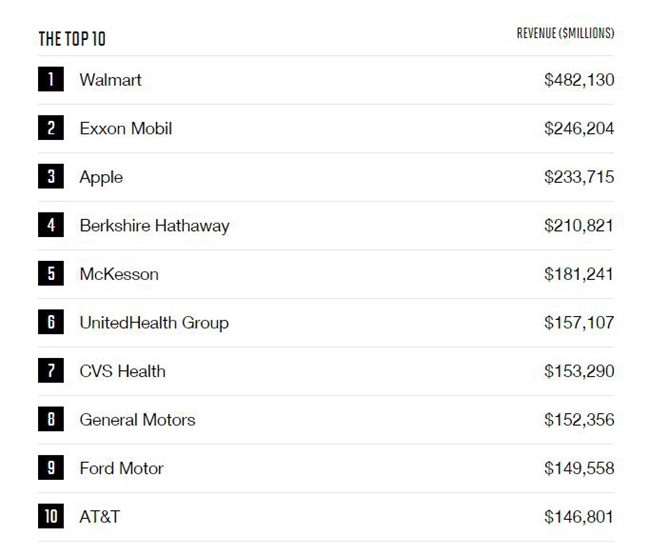Click the McKesson company name

[119, 274]
